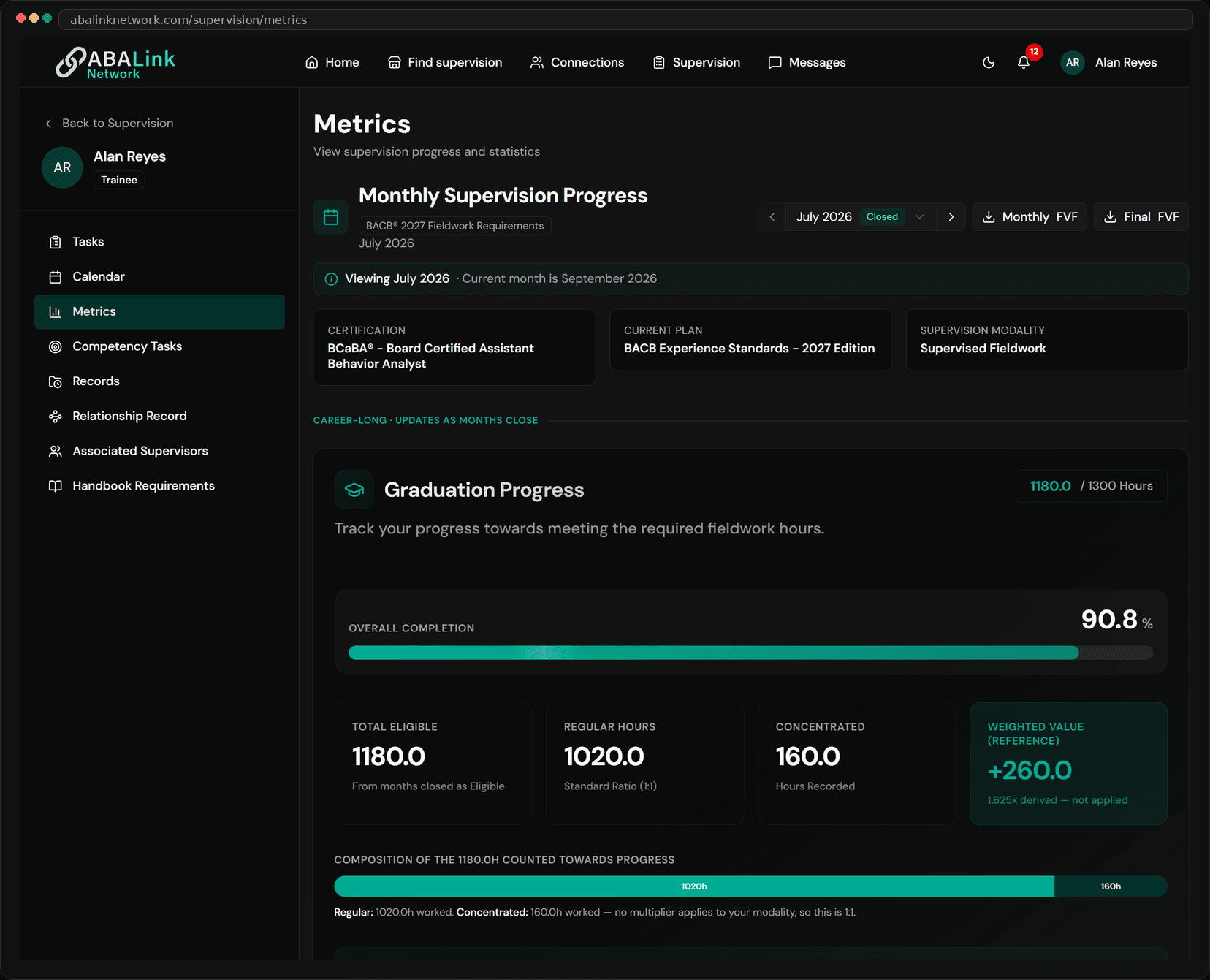Click the Weighted Value +260.0 card
Viewport: 1210px width, 980px height.
[x=1068, y=764]
